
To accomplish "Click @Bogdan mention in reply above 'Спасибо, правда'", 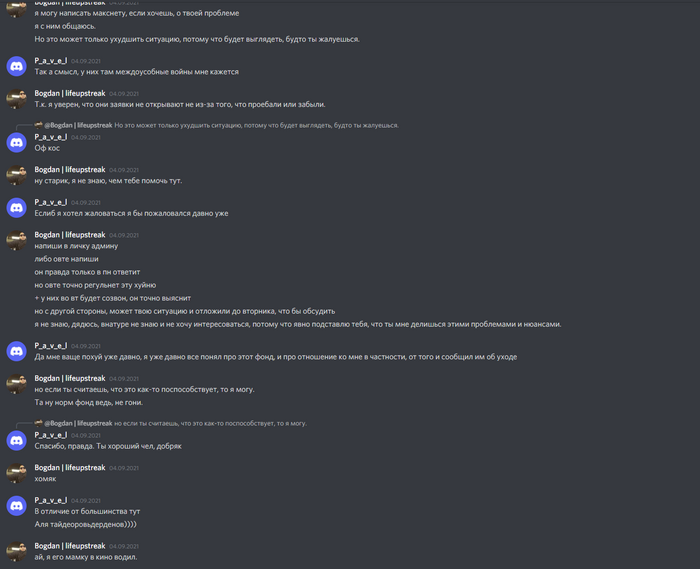I will point(78,424).
